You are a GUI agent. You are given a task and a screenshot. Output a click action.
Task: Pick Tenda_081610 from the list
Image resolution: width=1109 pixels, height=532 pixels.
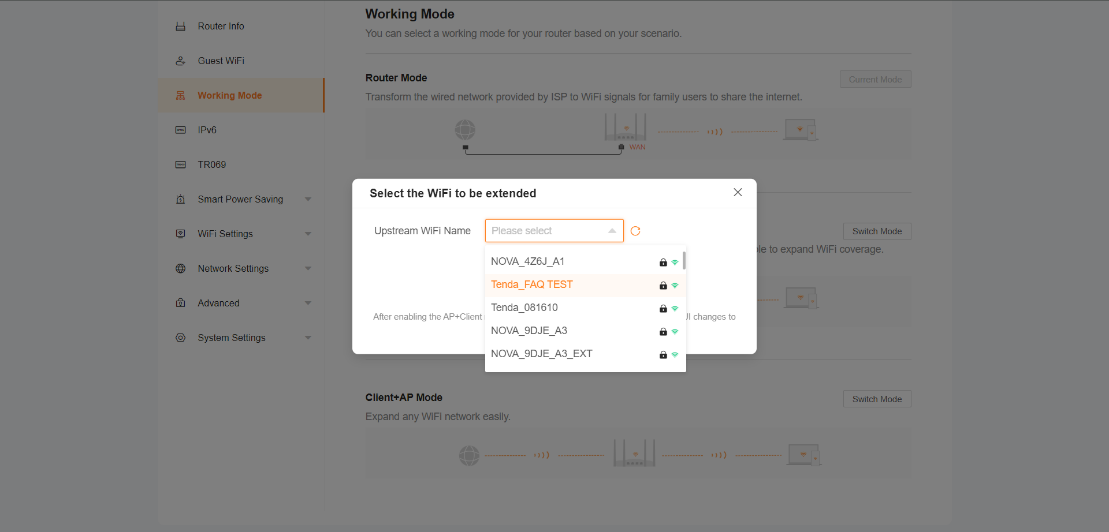coord(525,308)
